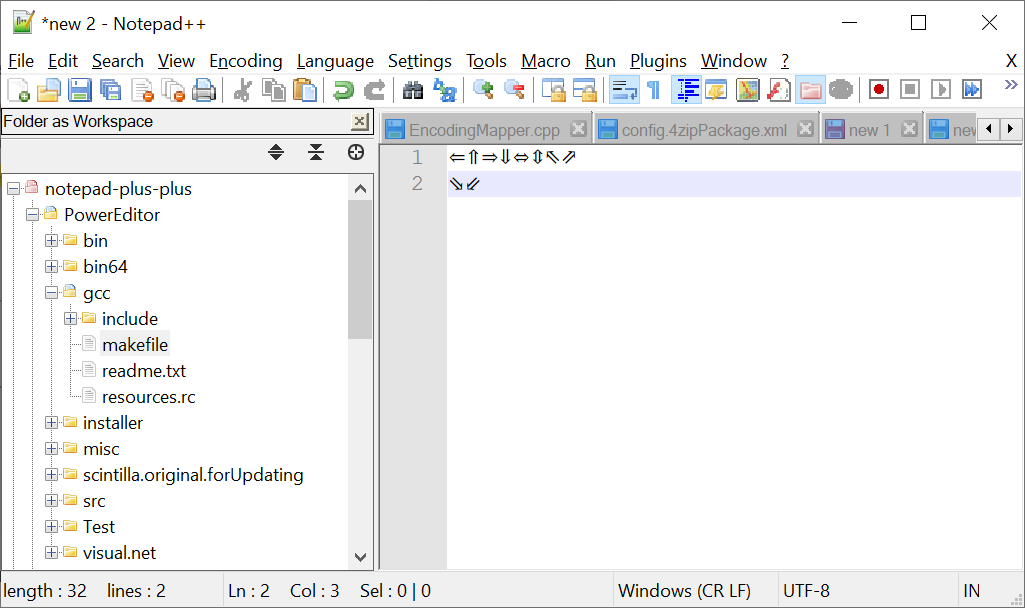This screenshot has height=608, width=1025.
Task: Open the File menu
Action: click(x=21, y=61)
